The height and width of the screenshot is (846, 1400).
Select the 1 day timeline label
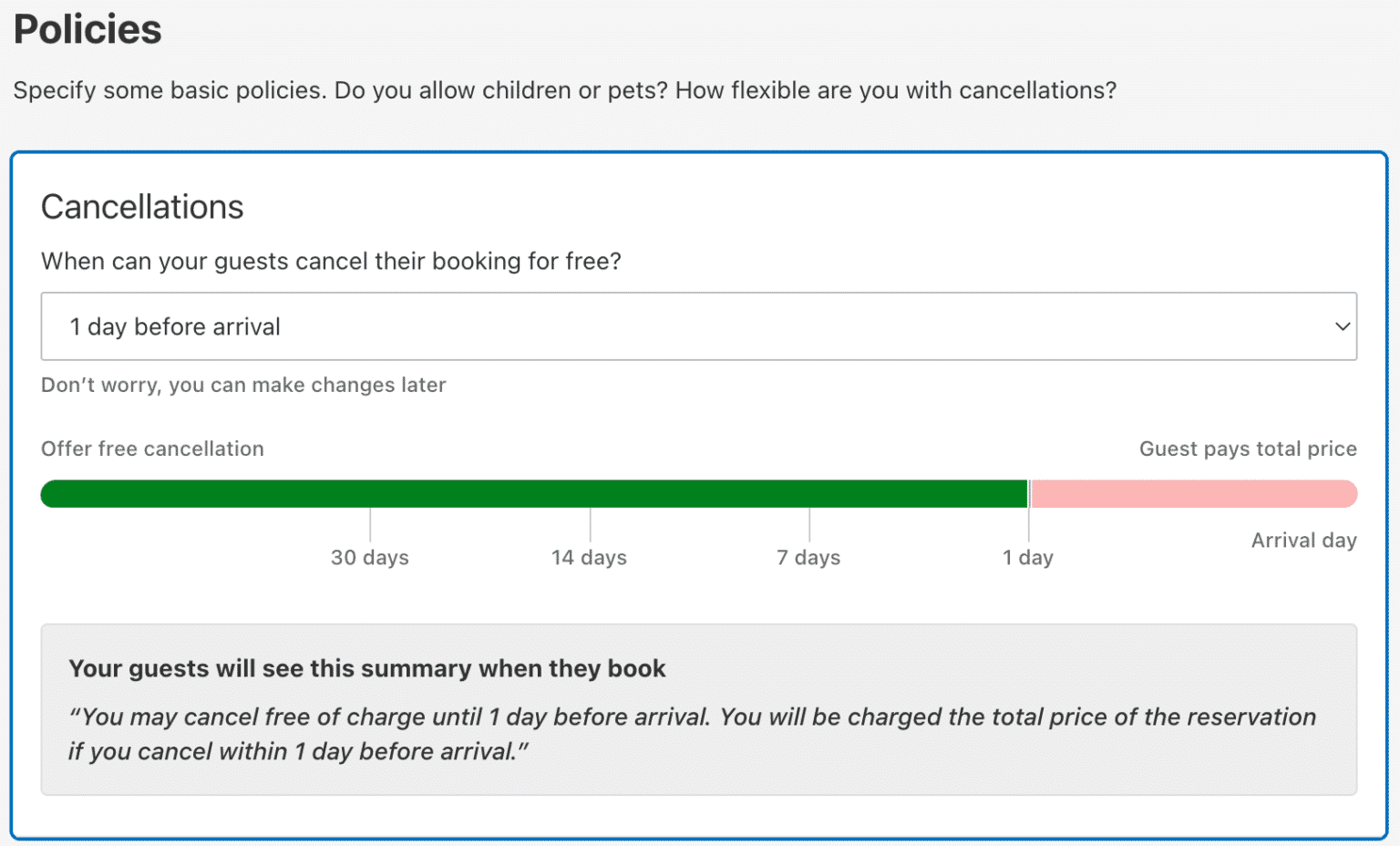pyautogui.click(x=1028, y=557)
